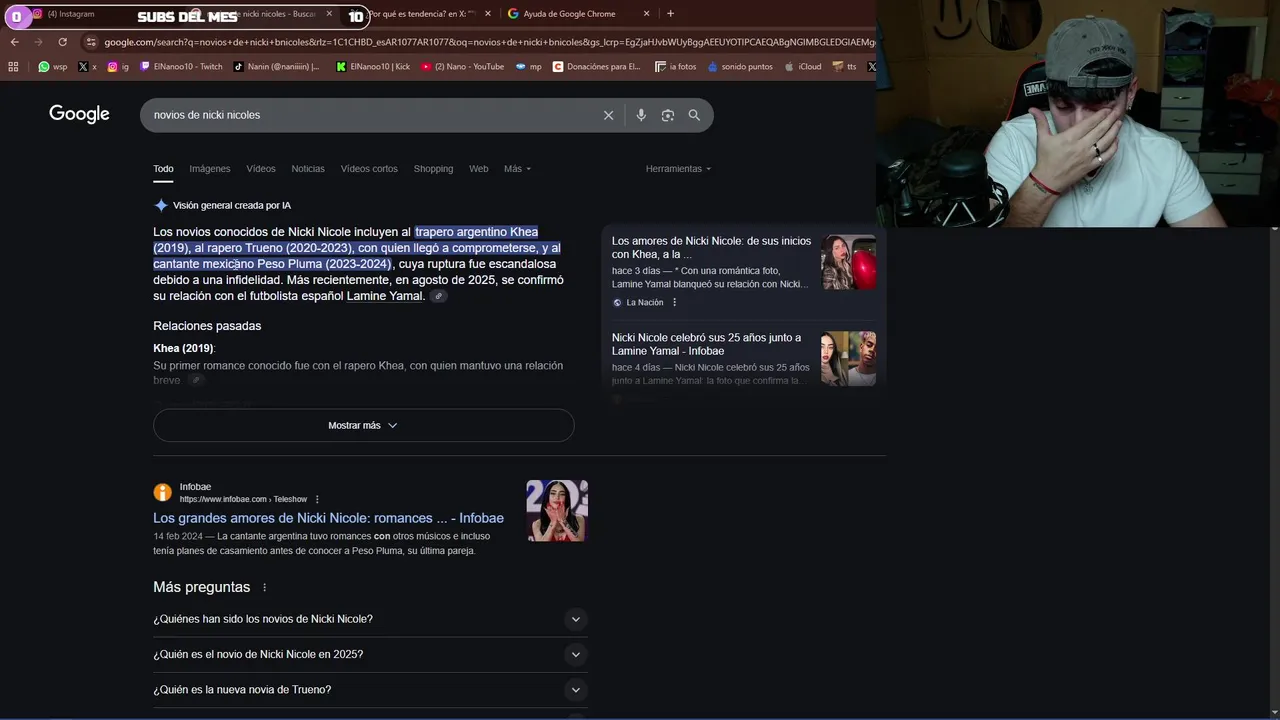Image resolution: width=1280 pixels, height=720 pixels.
Task: Click the Relaciones pasadas heading
Action: 207,326
